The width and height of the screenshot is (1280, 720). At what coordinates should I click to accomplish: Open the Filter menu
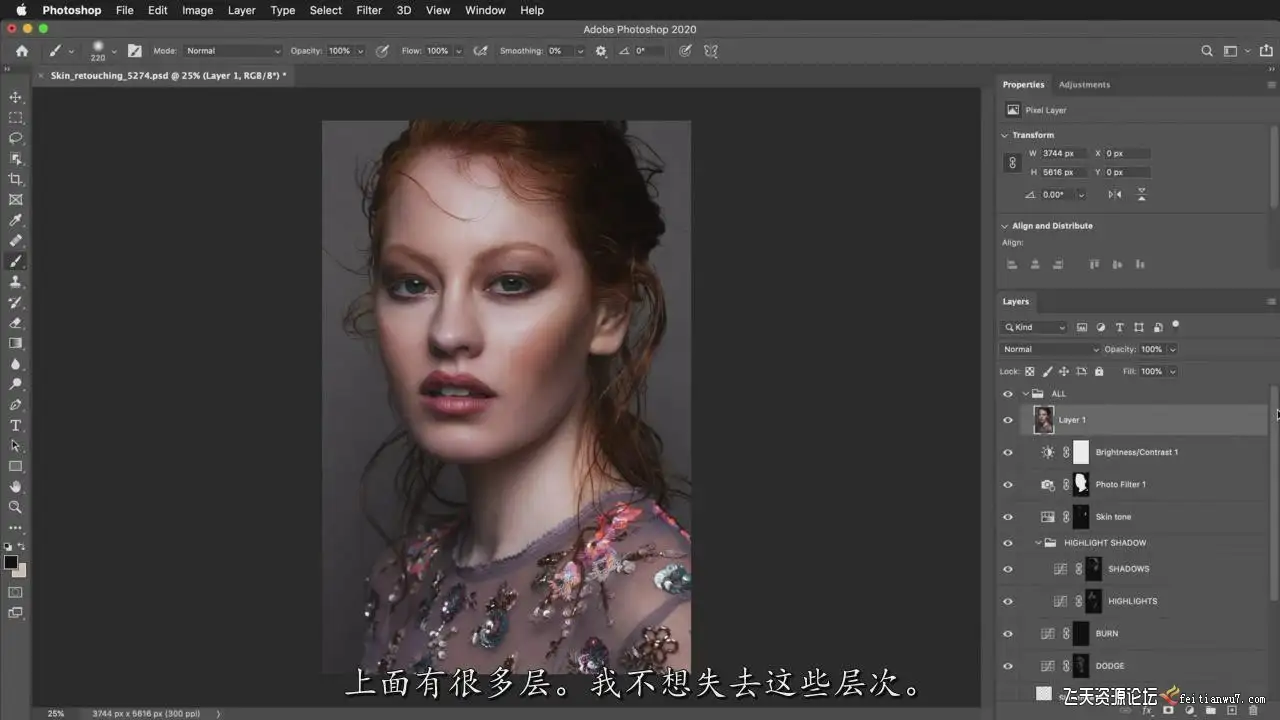(369, 10)
